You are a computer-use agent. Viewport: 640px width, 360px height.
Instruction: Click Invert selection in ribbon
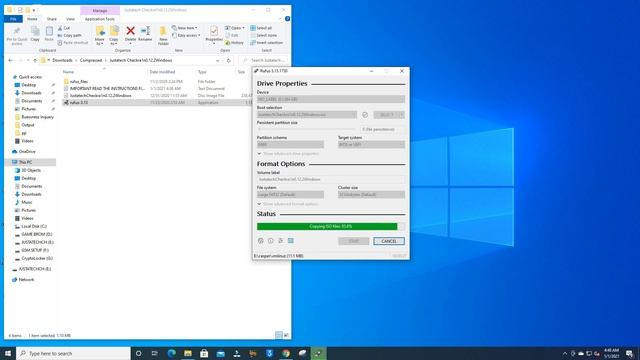pos(266,42)
